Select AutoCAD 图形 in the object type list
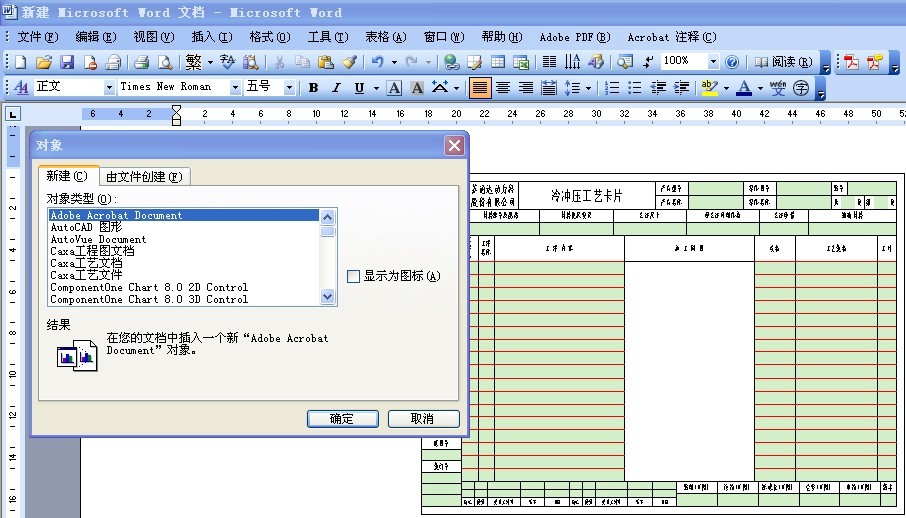The height and width of the screenshot is (518, 906). point(86,227)
